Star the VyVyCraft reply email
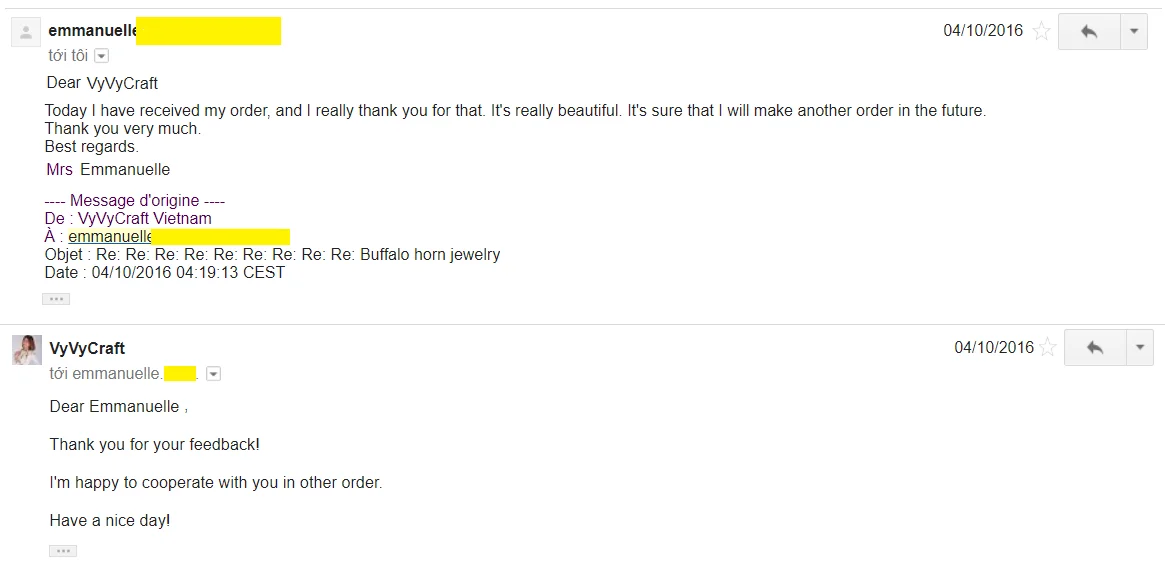 coord(1047,348)
